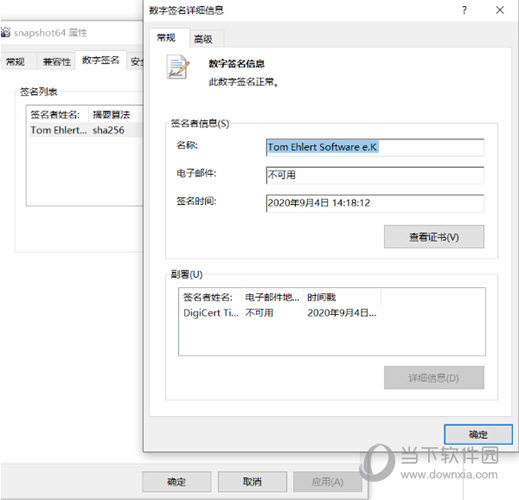Click the 数字签名信息 heading text
The height and width of the screenshot is (500, 519).
coord(237,63)
